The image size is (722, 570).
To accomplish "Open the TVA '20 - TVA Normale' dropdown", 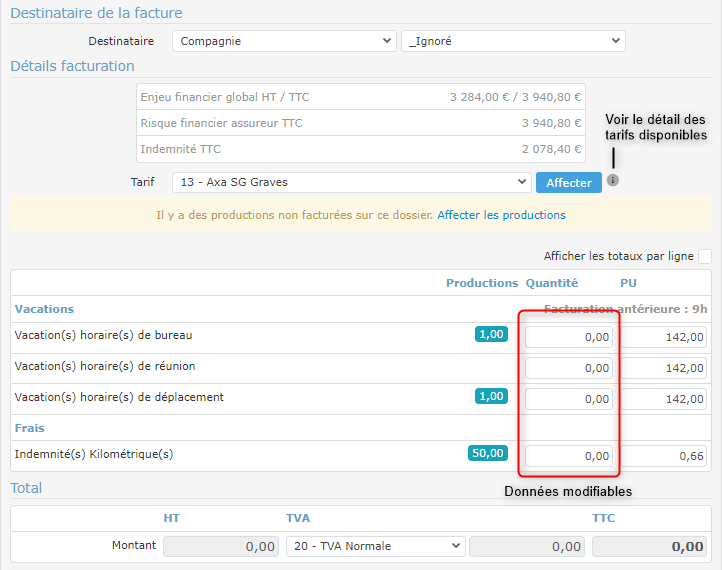I will click(x=375, y=546).
